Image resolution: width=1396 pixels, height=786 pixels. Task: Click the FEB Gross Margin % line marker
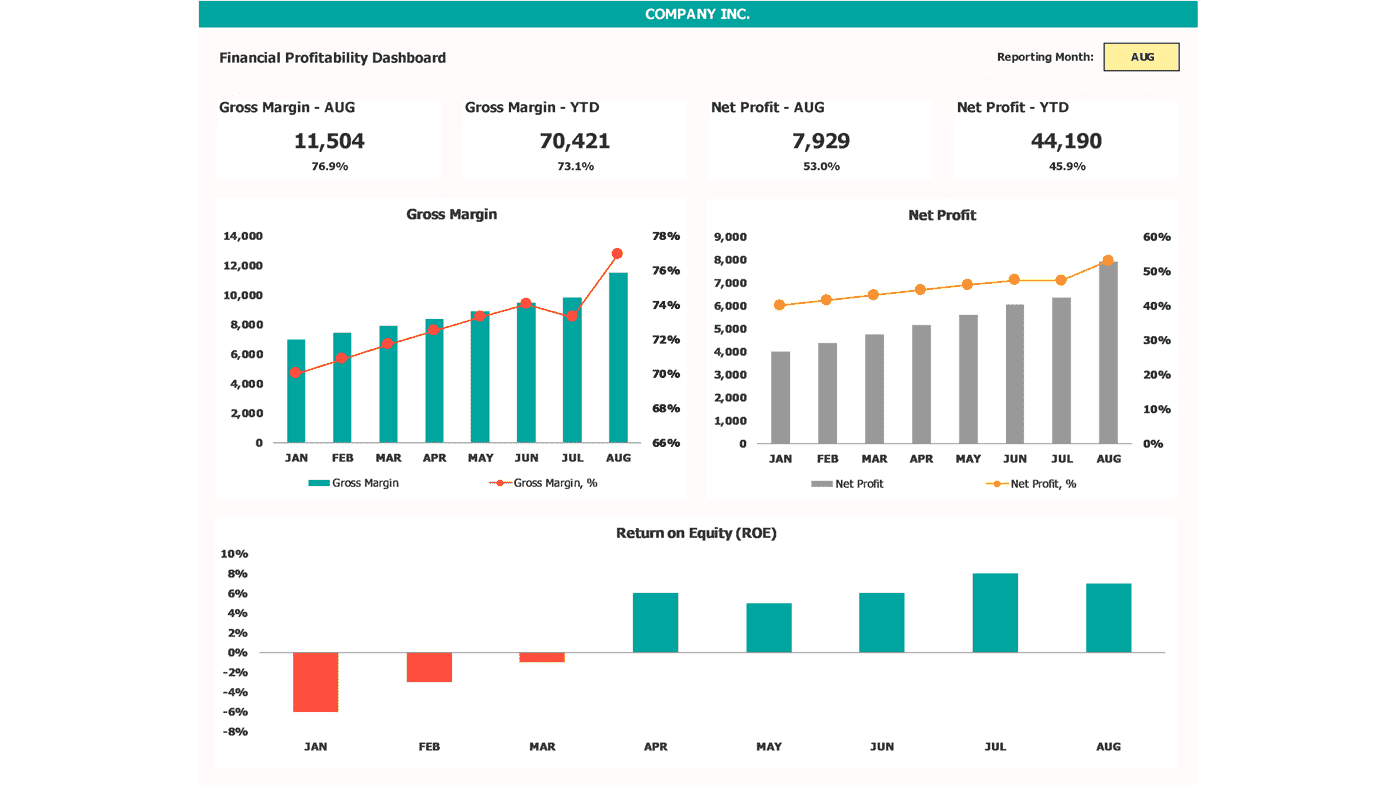point(341,358)
